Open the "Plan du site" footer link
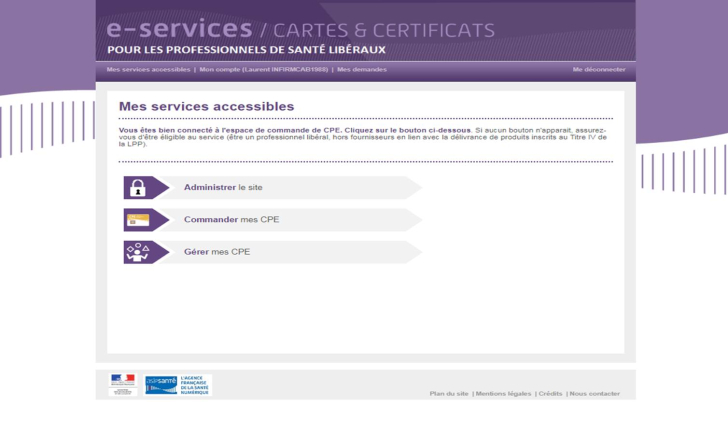Viewport: 728px width, 433px height. pos(449,394)
